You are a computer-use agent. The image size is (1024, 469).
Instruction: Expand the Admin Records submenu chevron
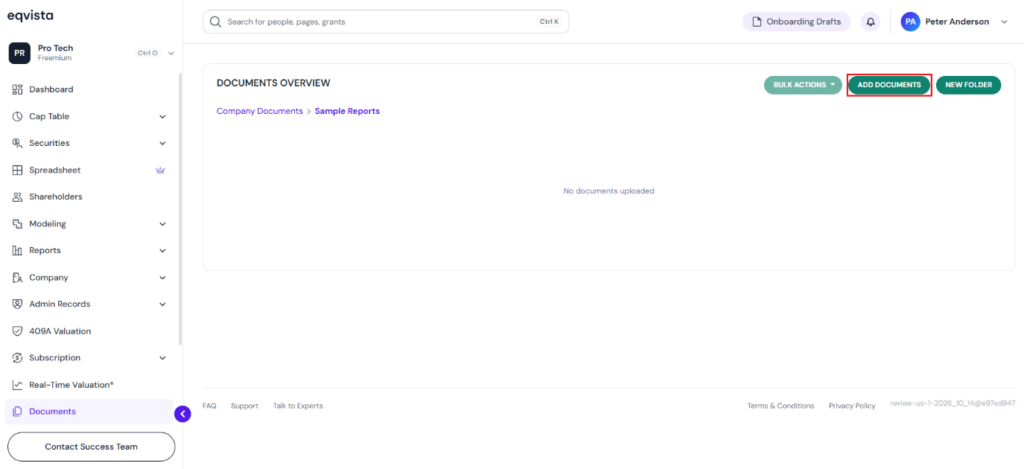coord(163,304)
